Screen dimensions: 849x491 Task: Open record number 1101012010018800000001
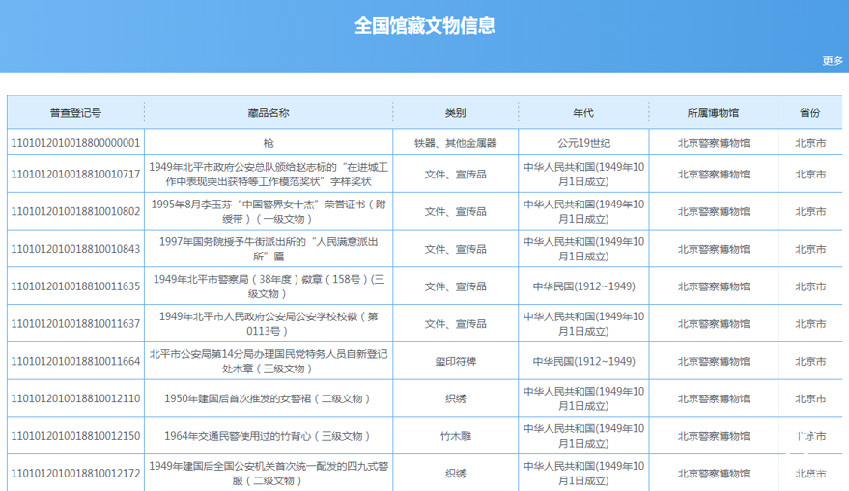click(75, 143)
